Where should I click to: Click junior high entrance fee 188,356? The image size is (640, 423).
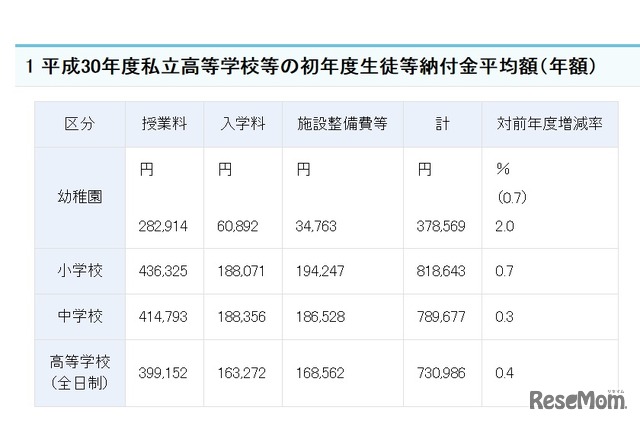point(241,317)
